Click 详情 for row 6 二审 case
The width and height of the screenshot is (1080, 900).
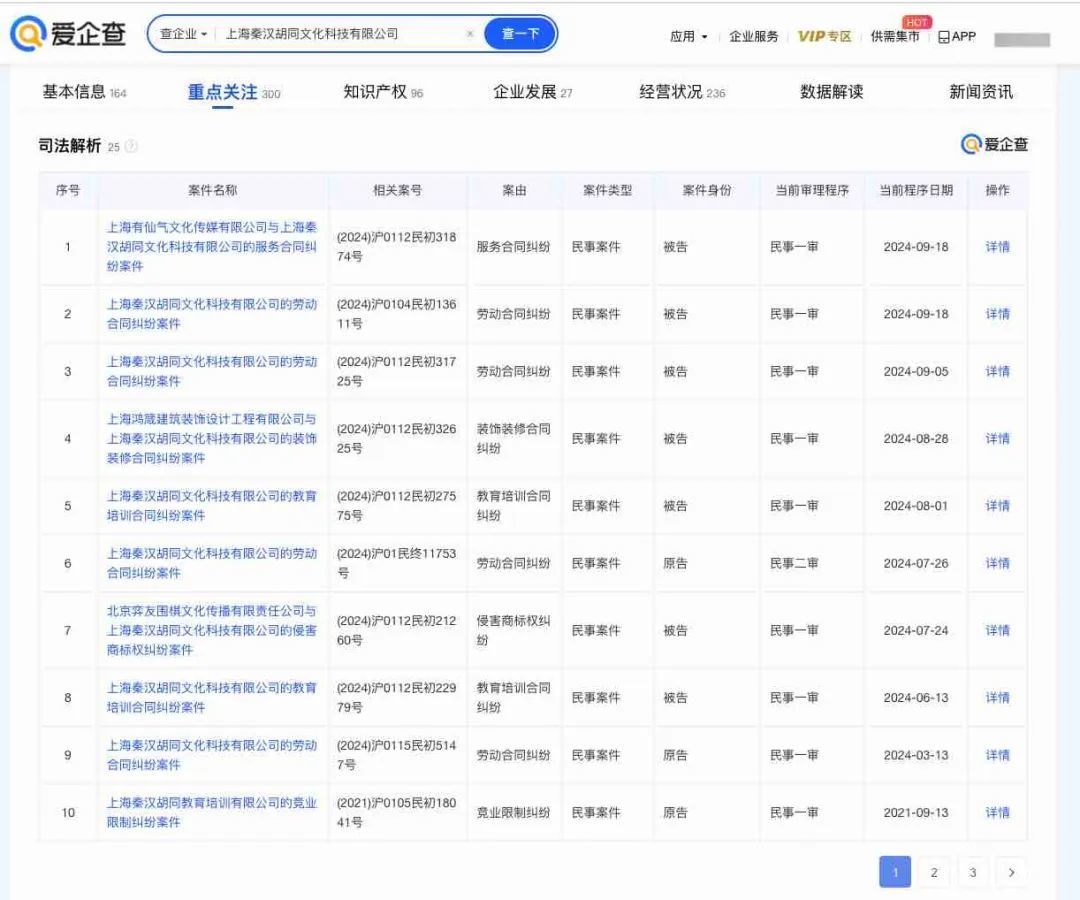[x=997, y=563]
